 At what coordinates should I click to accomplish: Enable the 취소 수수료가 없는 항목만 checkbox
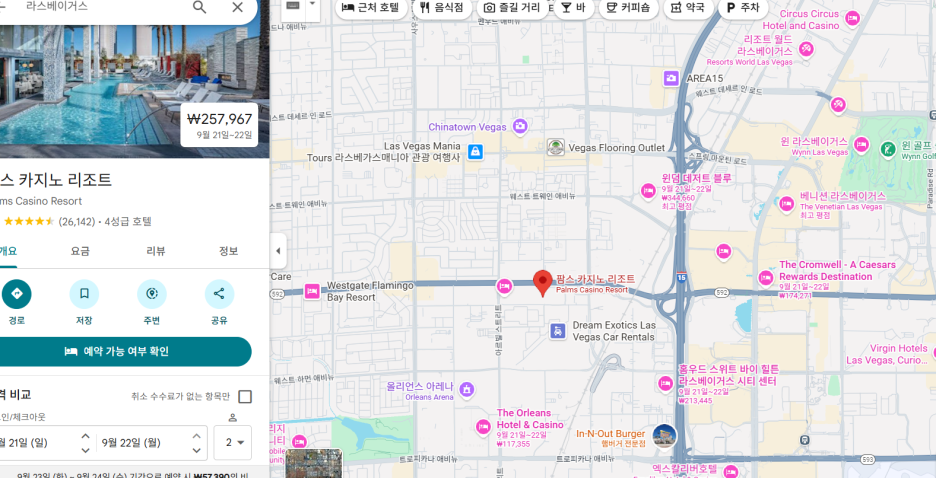[245, 397]
